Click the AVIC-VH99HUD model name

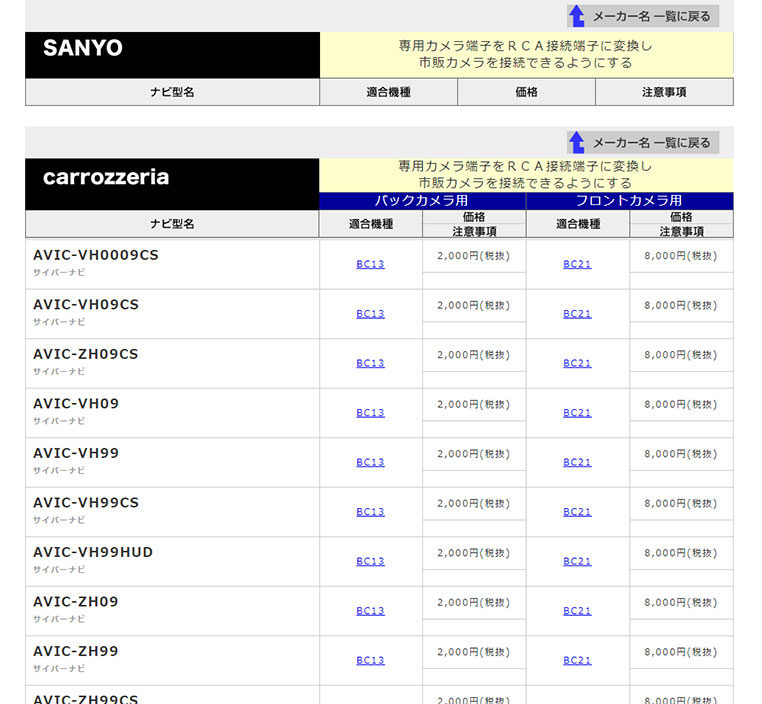click(x=93, y=553)
